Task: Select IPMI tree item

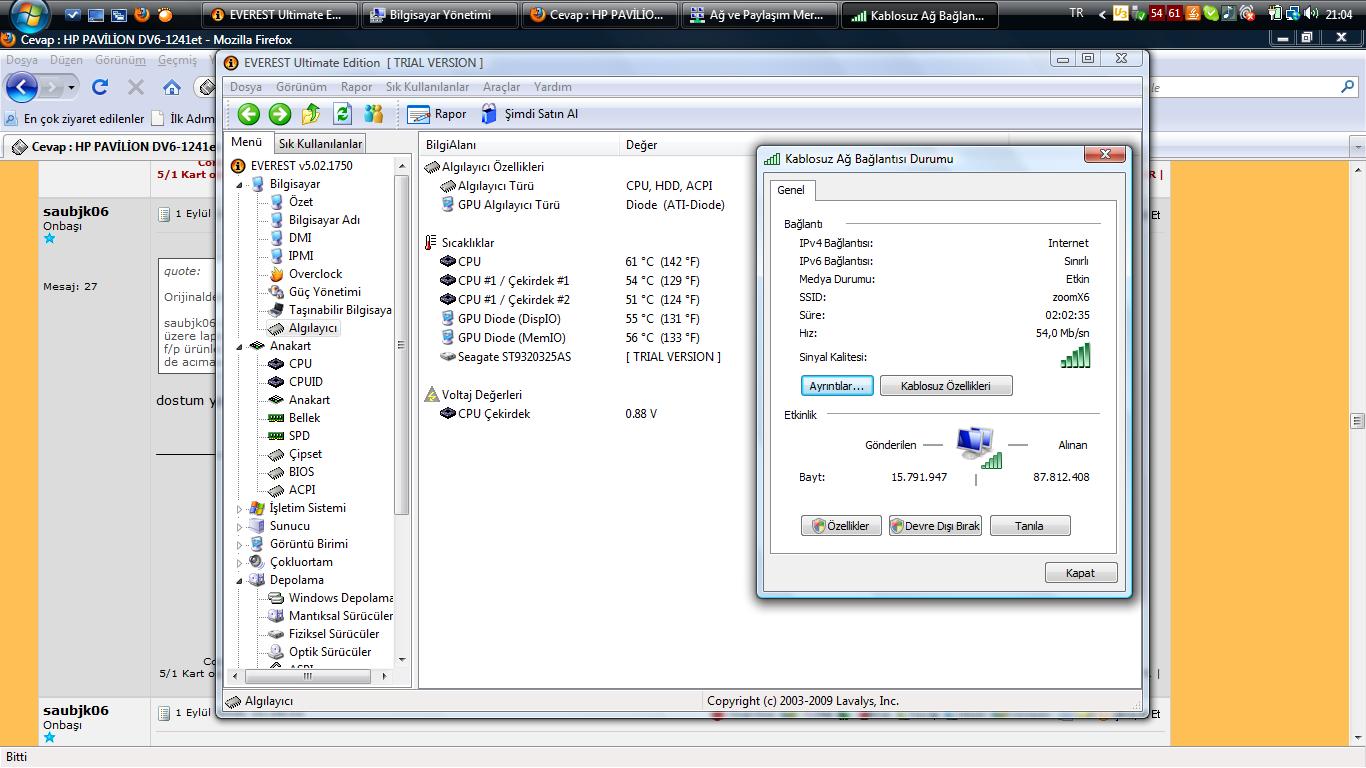Action: coord(301,256)
